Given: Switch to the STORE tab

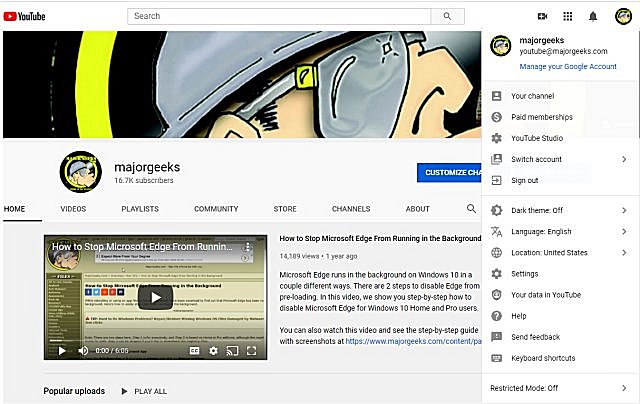Looking at the screenshot, I should (x=285, y=209).
